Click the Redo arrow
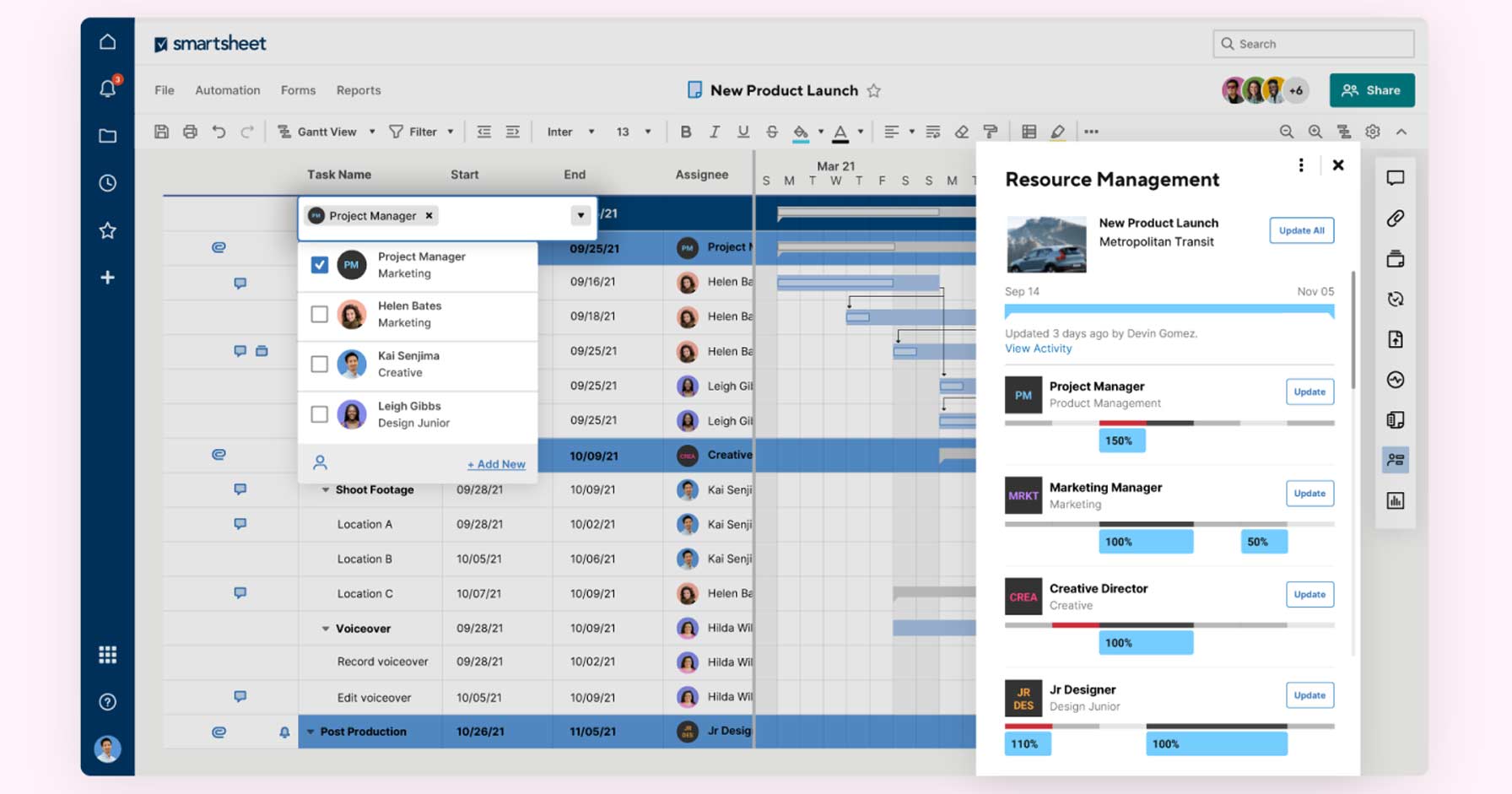This screenshot has height=794, width=1512. point(246,132)
